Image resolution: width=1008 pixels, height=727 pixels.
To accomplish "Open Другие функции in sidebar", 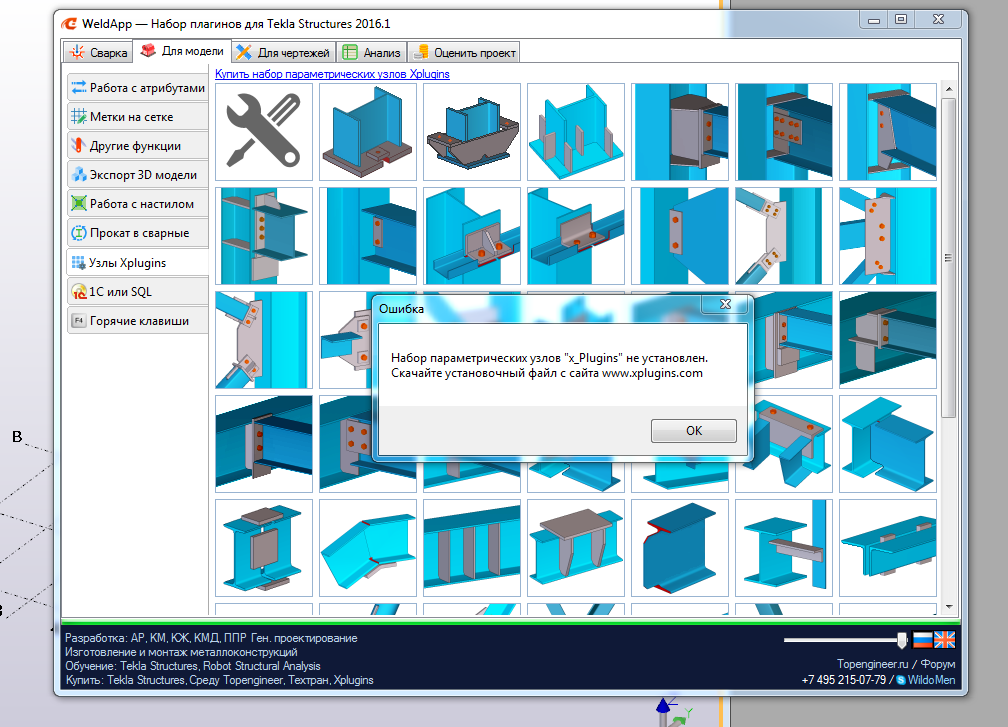I will point(138,145).
